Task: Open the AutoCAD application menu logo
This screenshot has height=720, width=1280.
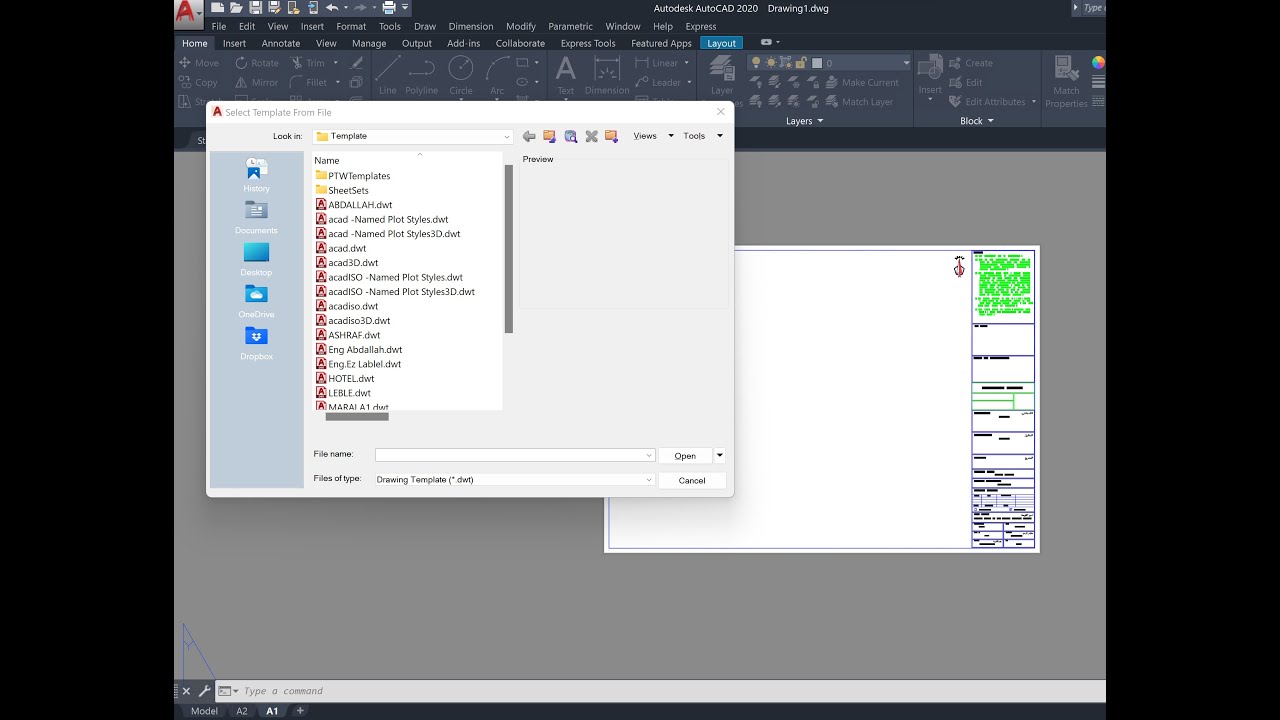Action: (x=187, y=12)
